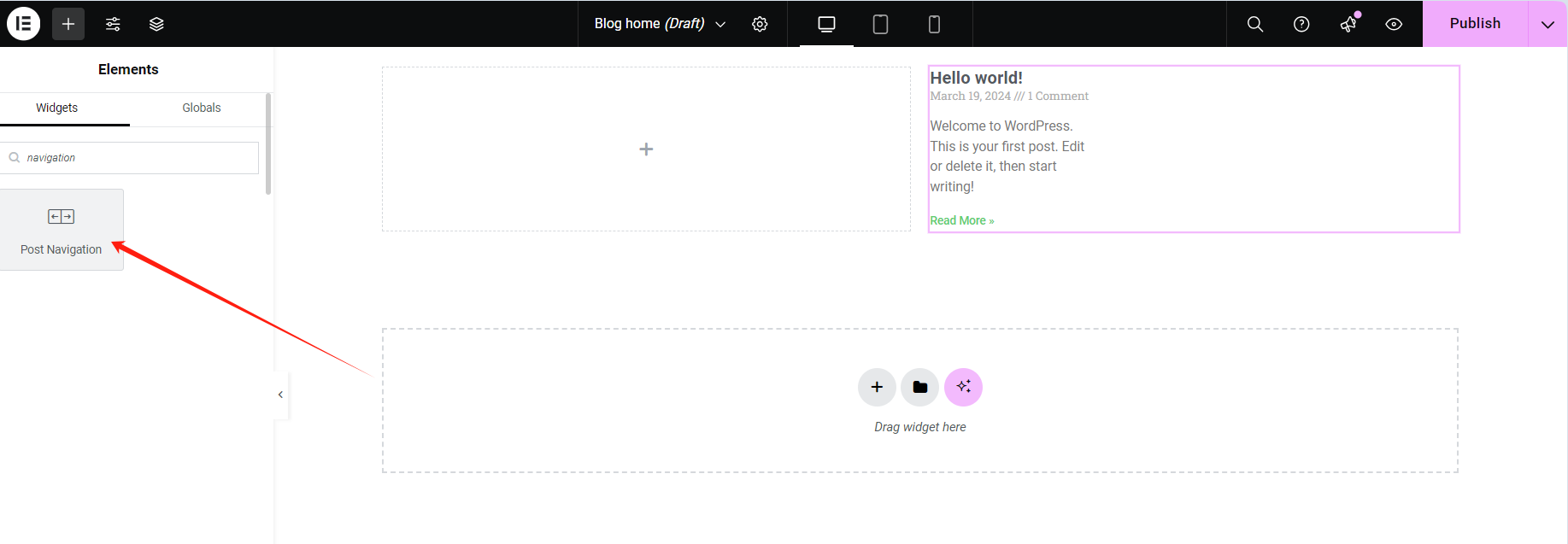Click the Elementor logo icon
This screenshot has height=544, width=1568.
[24, 24]
